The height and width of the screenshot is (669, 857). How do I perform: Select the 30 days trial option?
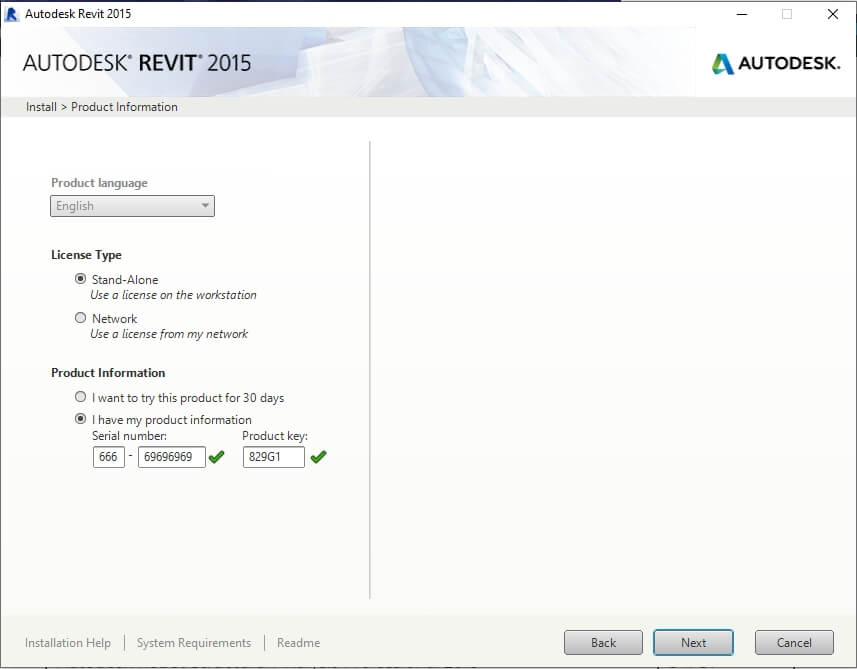point(81,398)
